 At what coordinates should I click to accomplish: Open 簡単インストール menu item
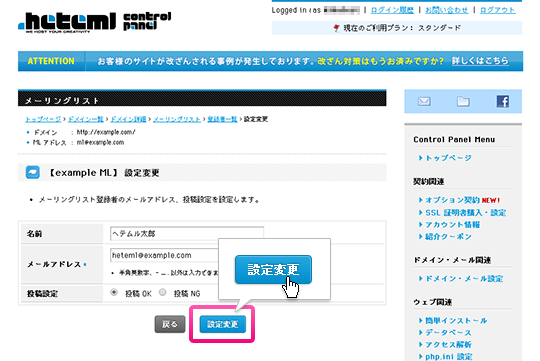456,320
